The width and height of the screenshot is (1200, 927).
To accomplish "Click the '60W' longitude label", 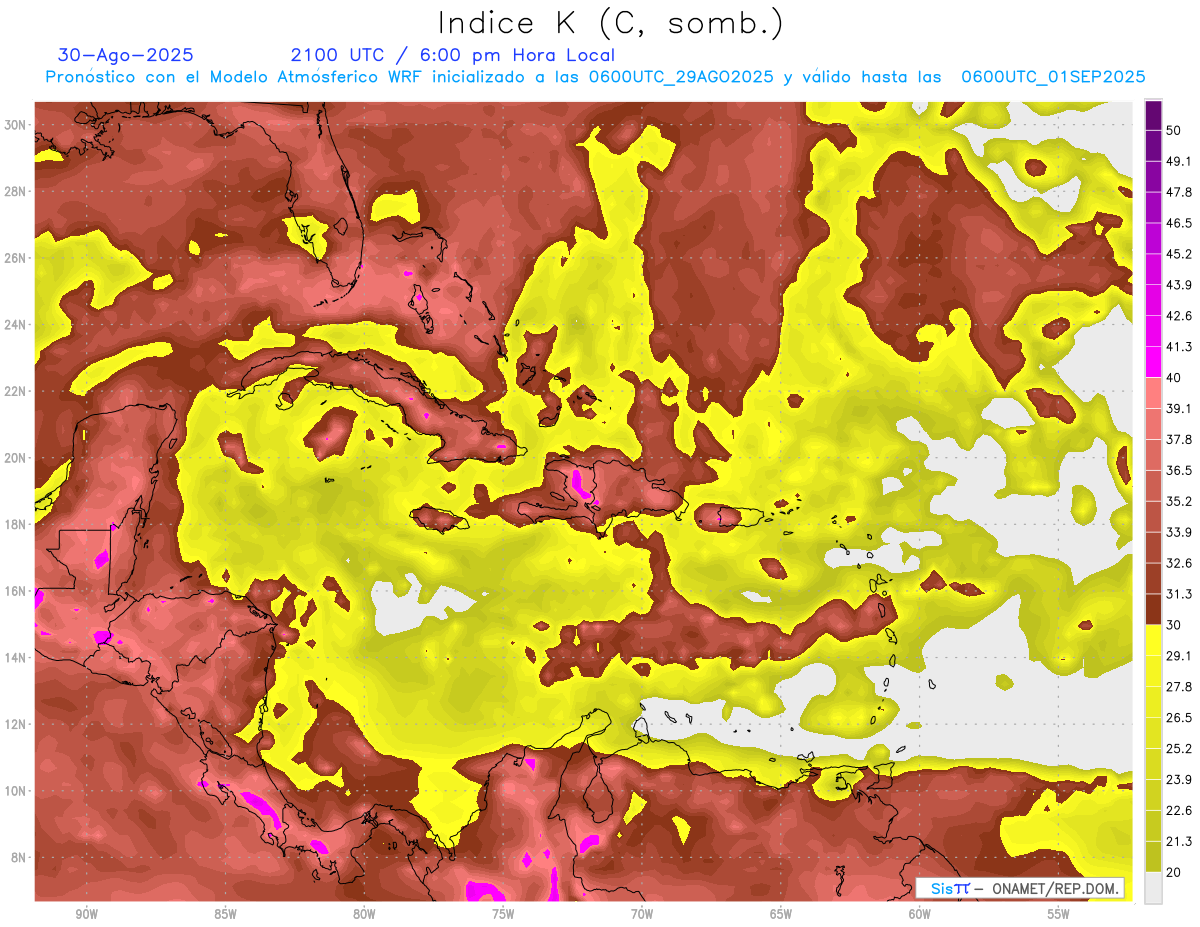I will click(x=920, y=915).
